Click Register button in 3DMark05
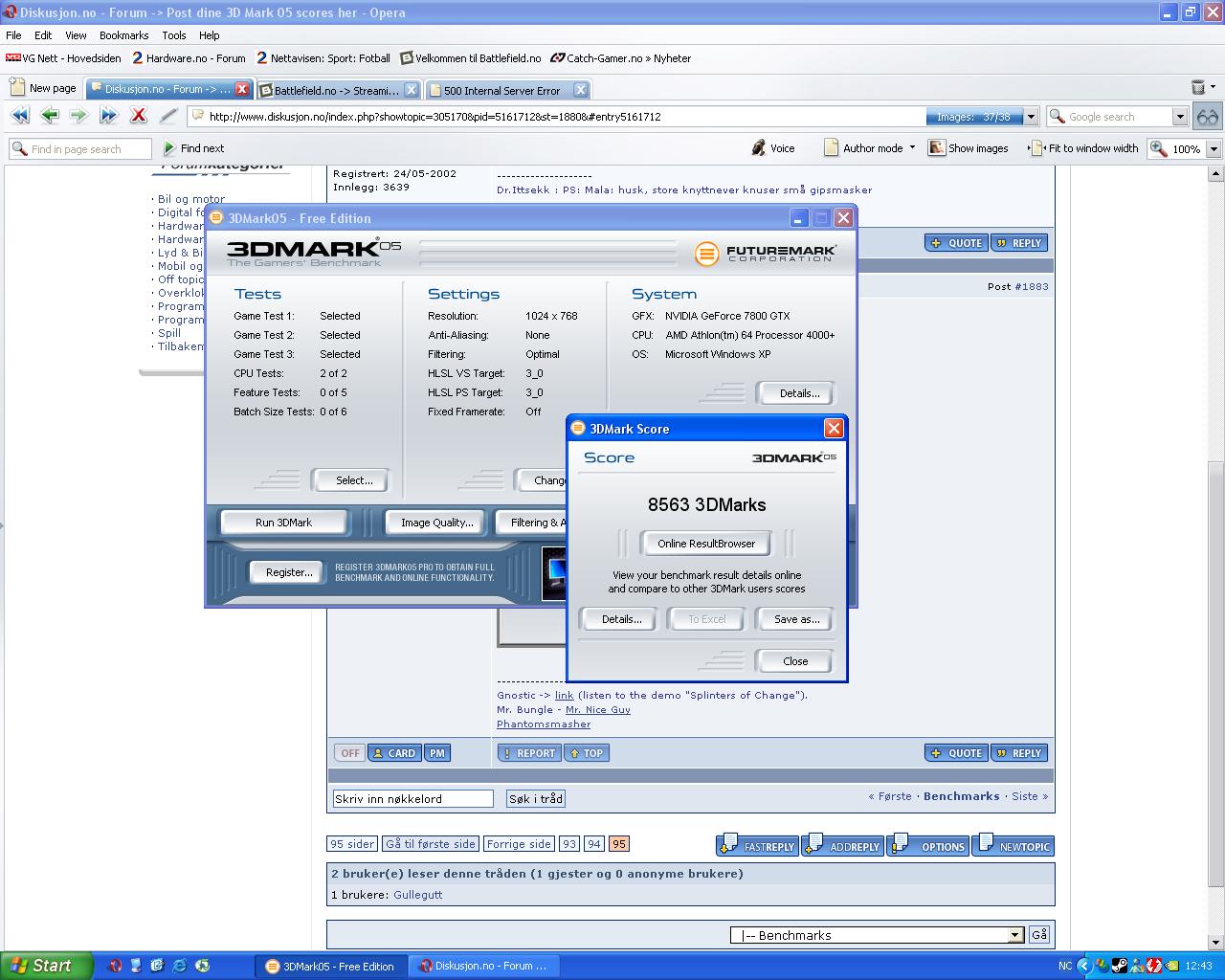Viewport: 1225px width, 980px height. (289, 572)
